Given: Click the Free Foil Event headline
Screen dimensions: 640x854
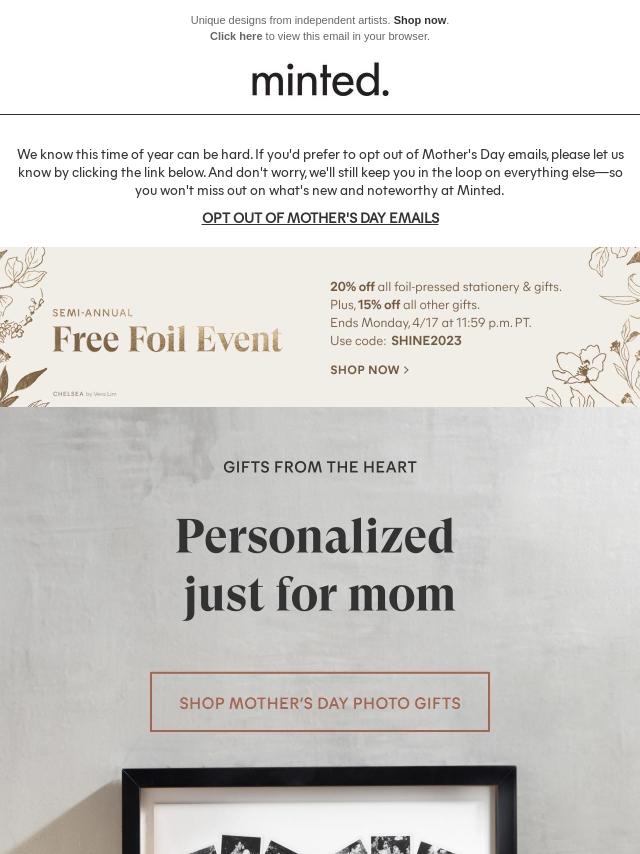Looking at the screenshot, I should (x=167, y=339).
